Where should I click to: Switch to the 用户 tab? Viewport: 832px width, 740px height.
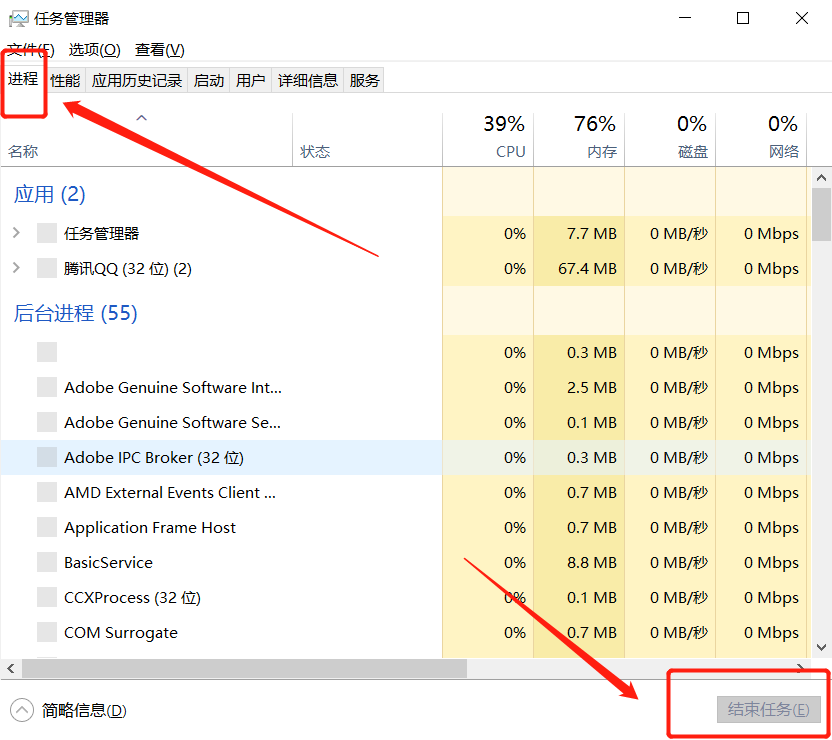(x=250, y=81)
